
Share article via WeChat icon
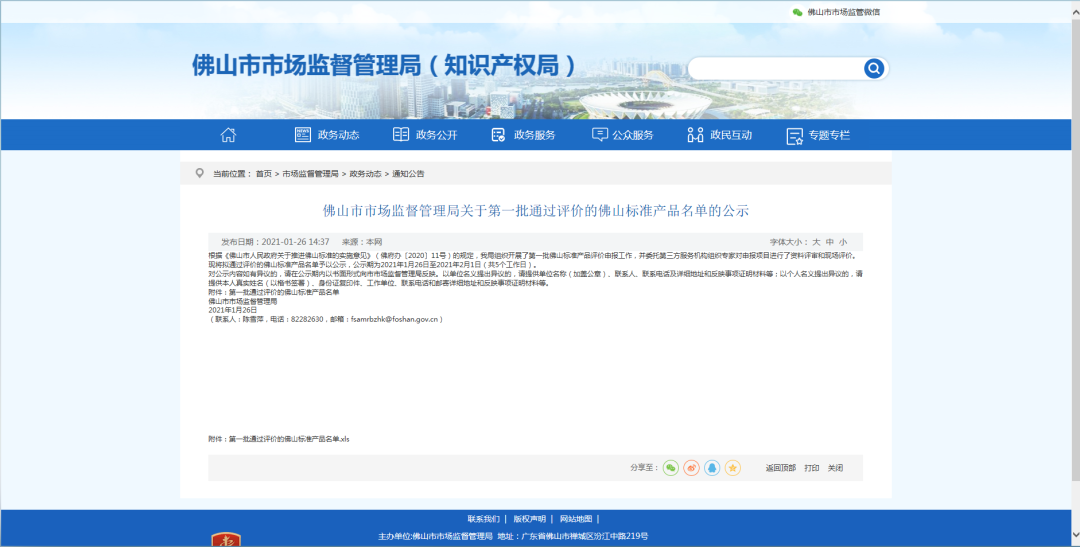[671, 468]
